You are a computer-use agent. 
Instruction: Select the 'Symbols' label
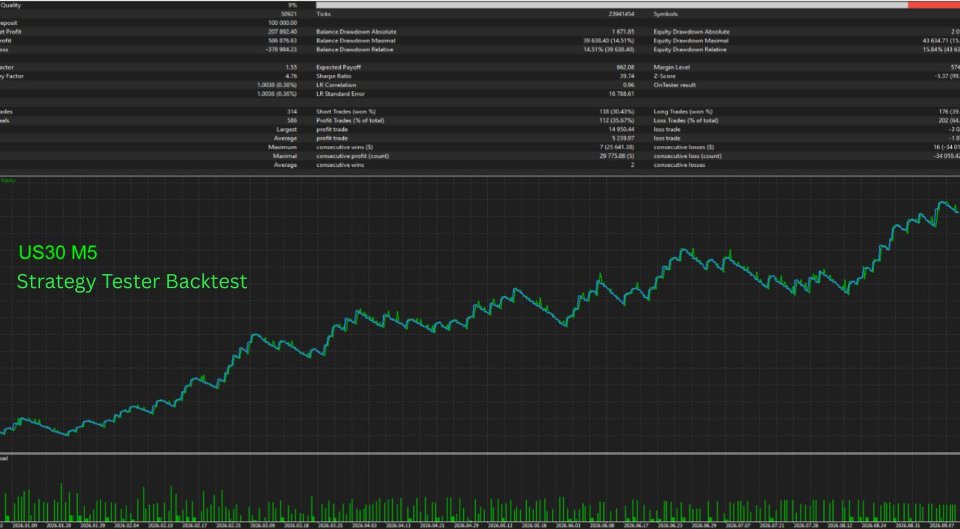point(666,13)
